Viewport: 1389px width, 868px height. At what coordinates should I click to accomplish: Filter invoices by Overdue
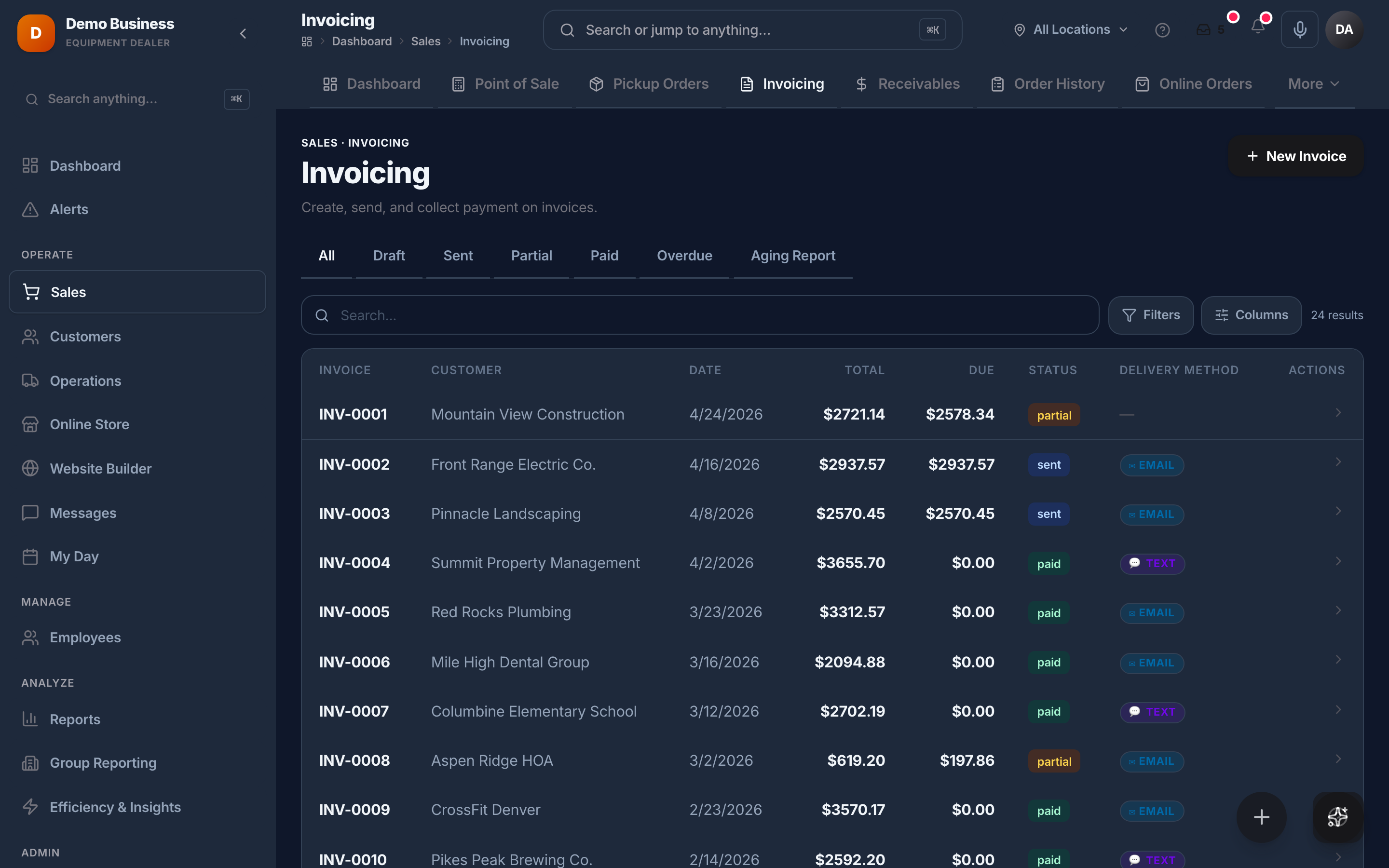pyautogui.click(x=684, y=256)
